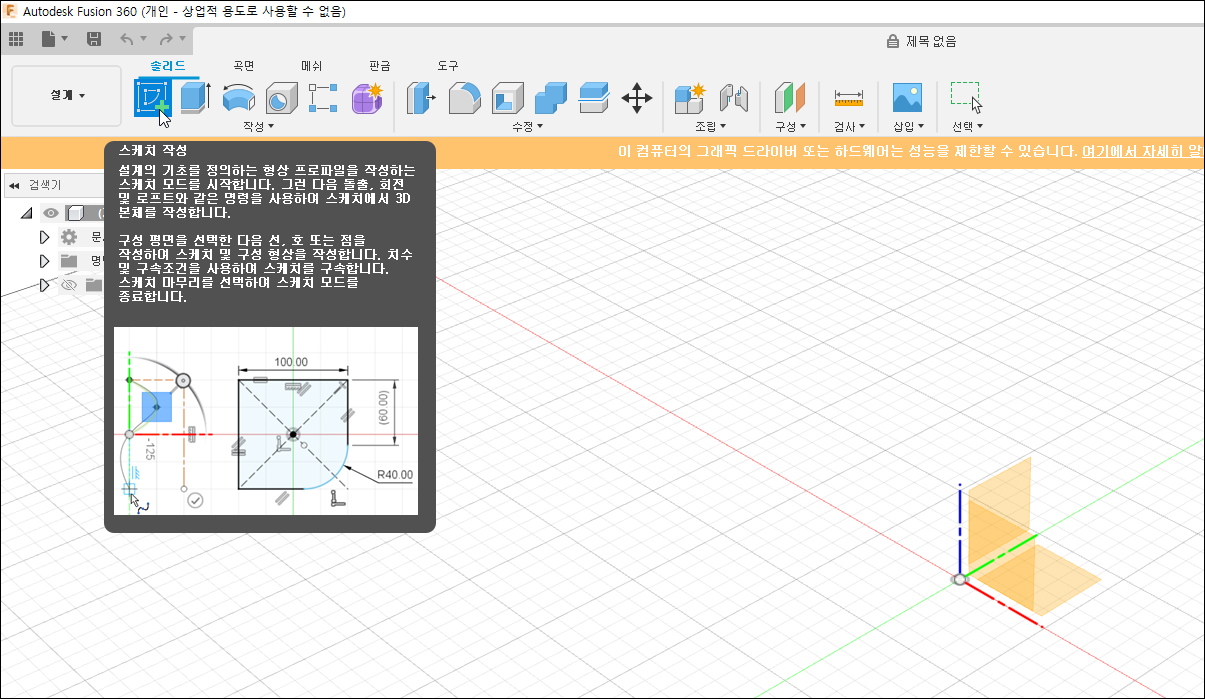The image size is (1205, 699).
Task: Click the 스케치 작성 tooltip title
Action: click(x=153, y=150)
